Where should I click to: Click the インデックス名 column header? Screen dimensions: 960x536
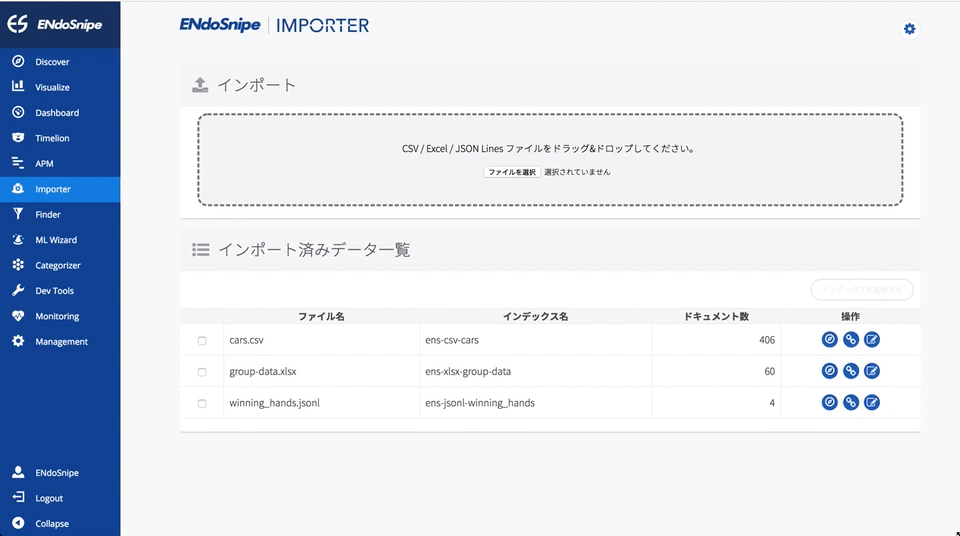point(536,316)
